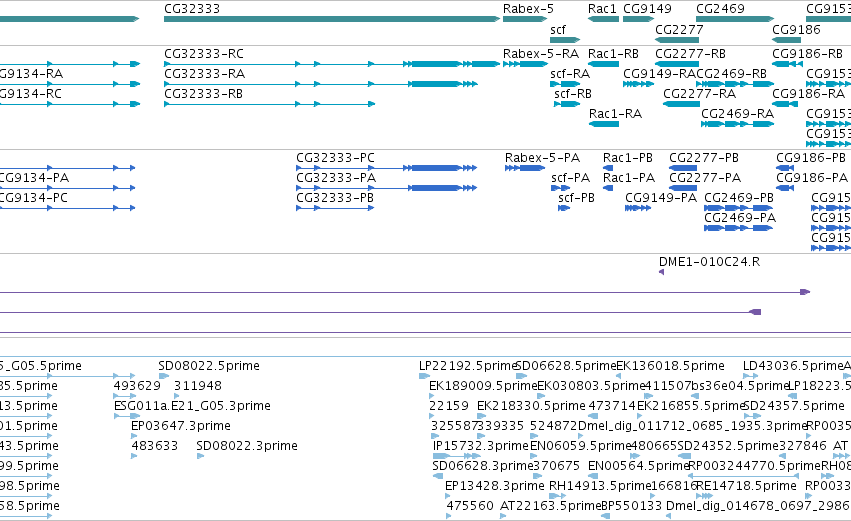Open transcript CG2469-RA
Viewport: 851px width, 521px height.
[738, 113]
